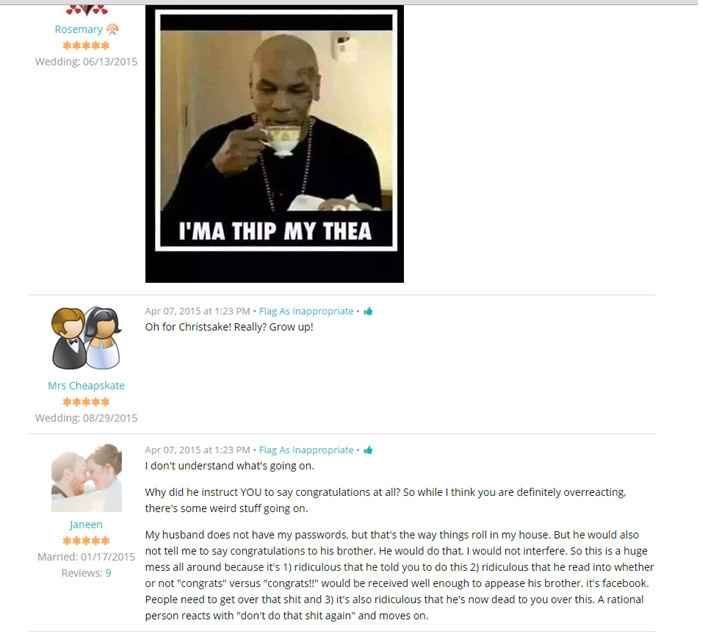Open Mrs Cheapskate's bride and groom avatar
703x633 pixels.
click(x=86, y=338)
